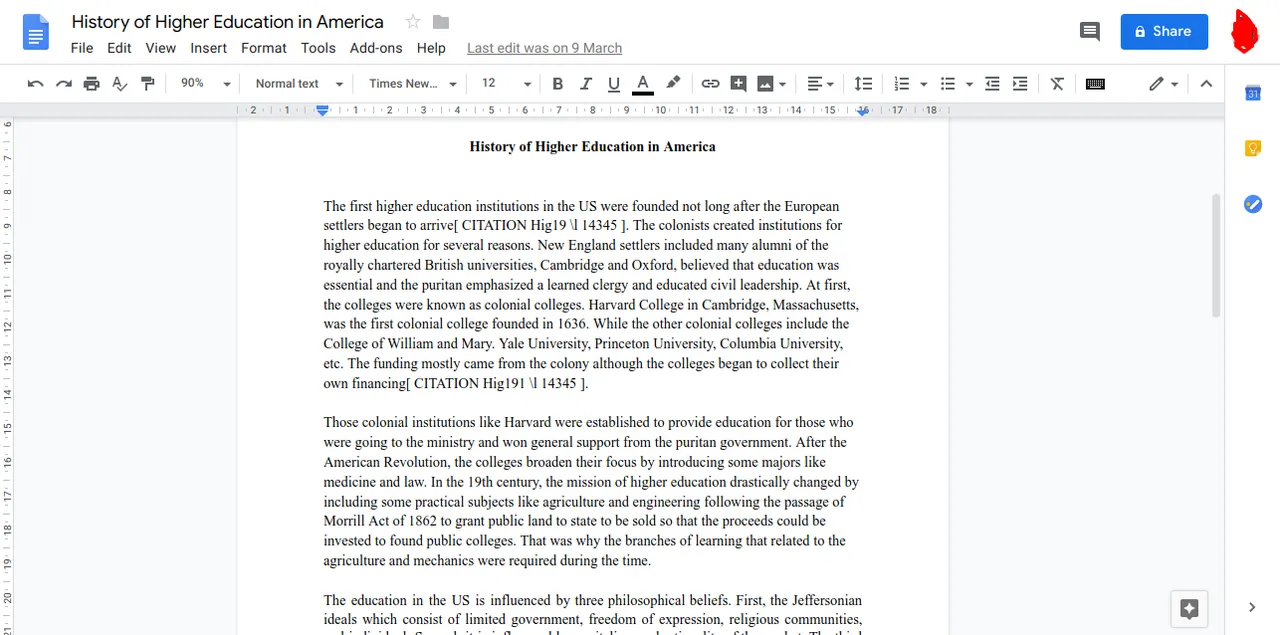Open the Format menu
Screen dimensions: 1280x635
coord(264,48)
